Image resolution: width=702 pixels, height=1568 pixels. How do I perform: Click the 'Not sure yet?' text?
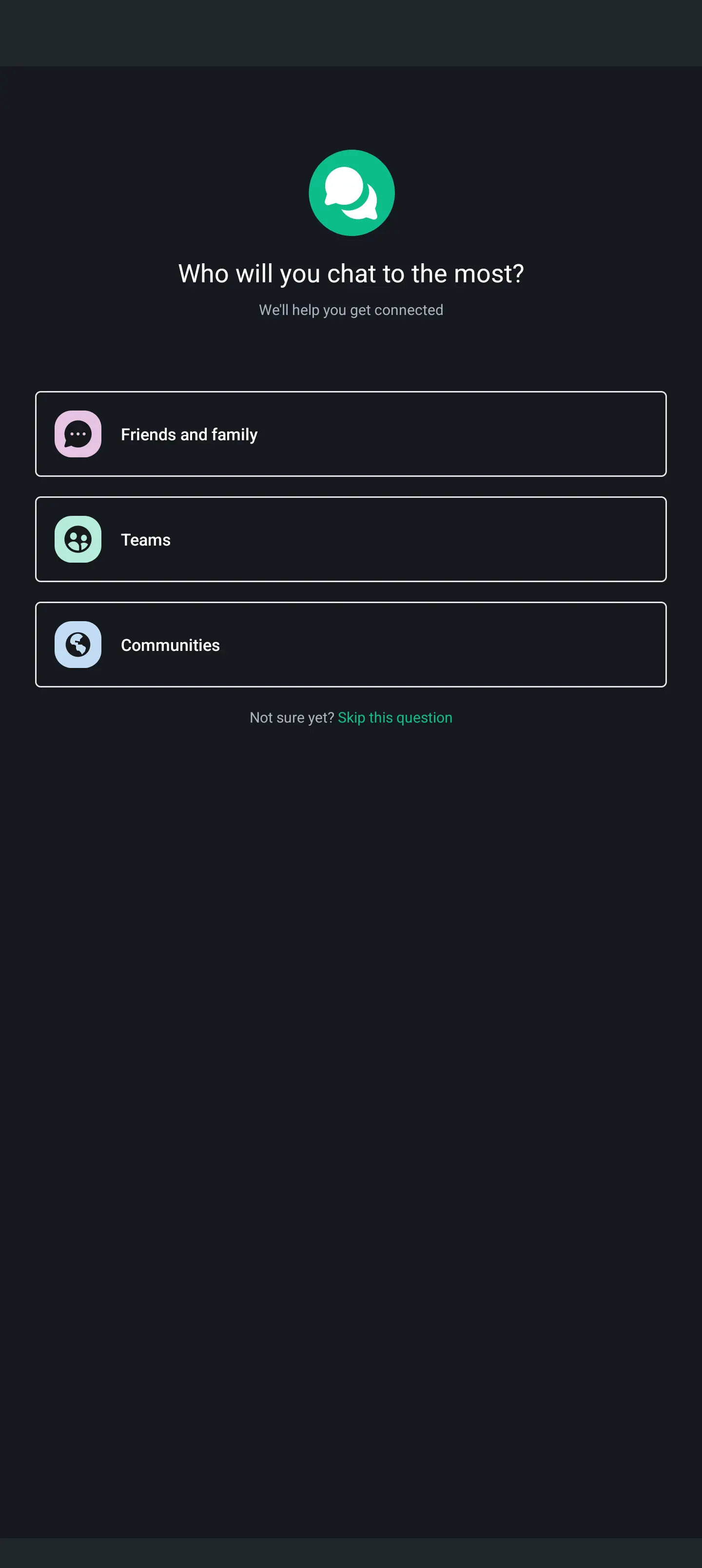tap(292, 718)
